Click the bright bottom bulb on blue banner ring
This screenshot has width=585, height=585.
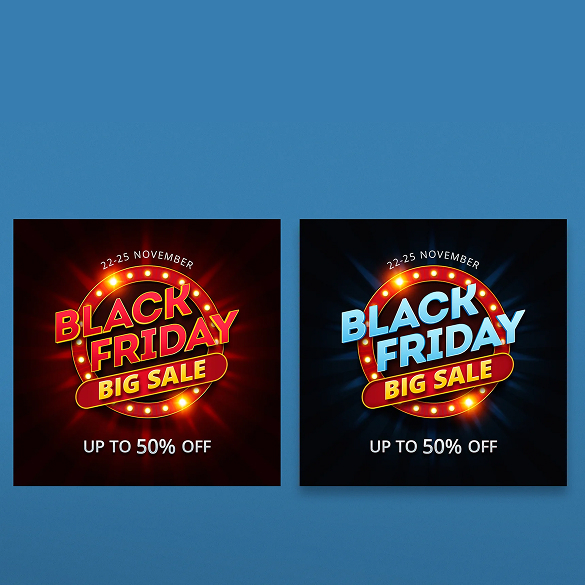(469, 402)
